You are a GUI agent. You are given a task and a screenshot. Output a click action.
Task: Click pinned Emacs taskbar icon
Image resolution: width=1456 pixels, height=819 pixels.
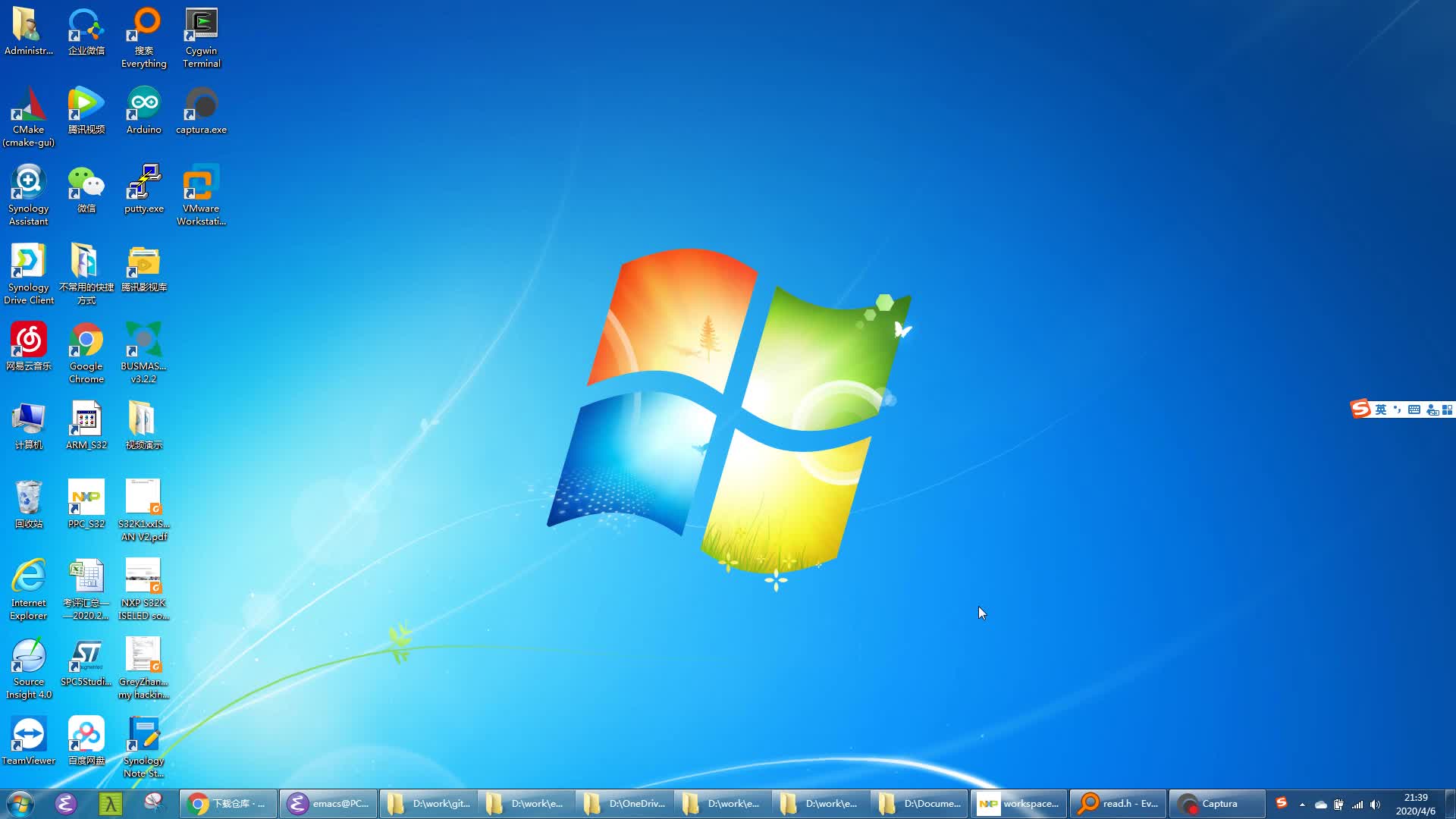66,804
